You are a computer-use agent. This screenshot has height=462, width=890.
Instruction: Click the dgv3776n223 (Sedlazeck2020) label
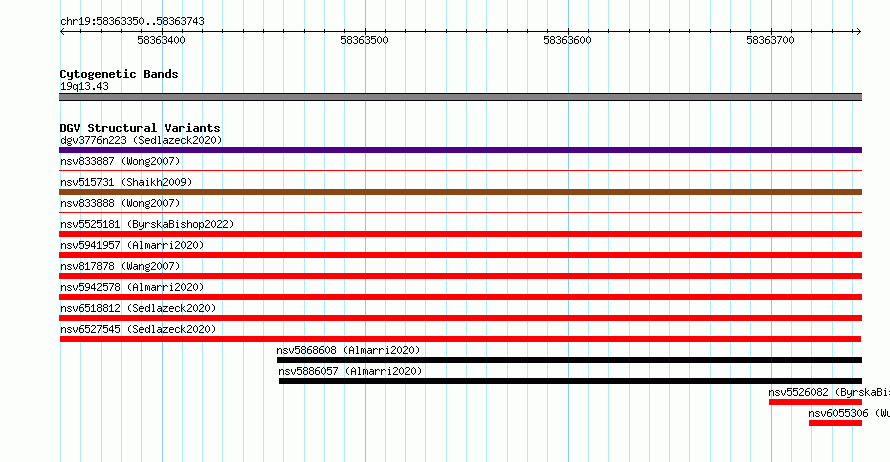tap(141, 140)
